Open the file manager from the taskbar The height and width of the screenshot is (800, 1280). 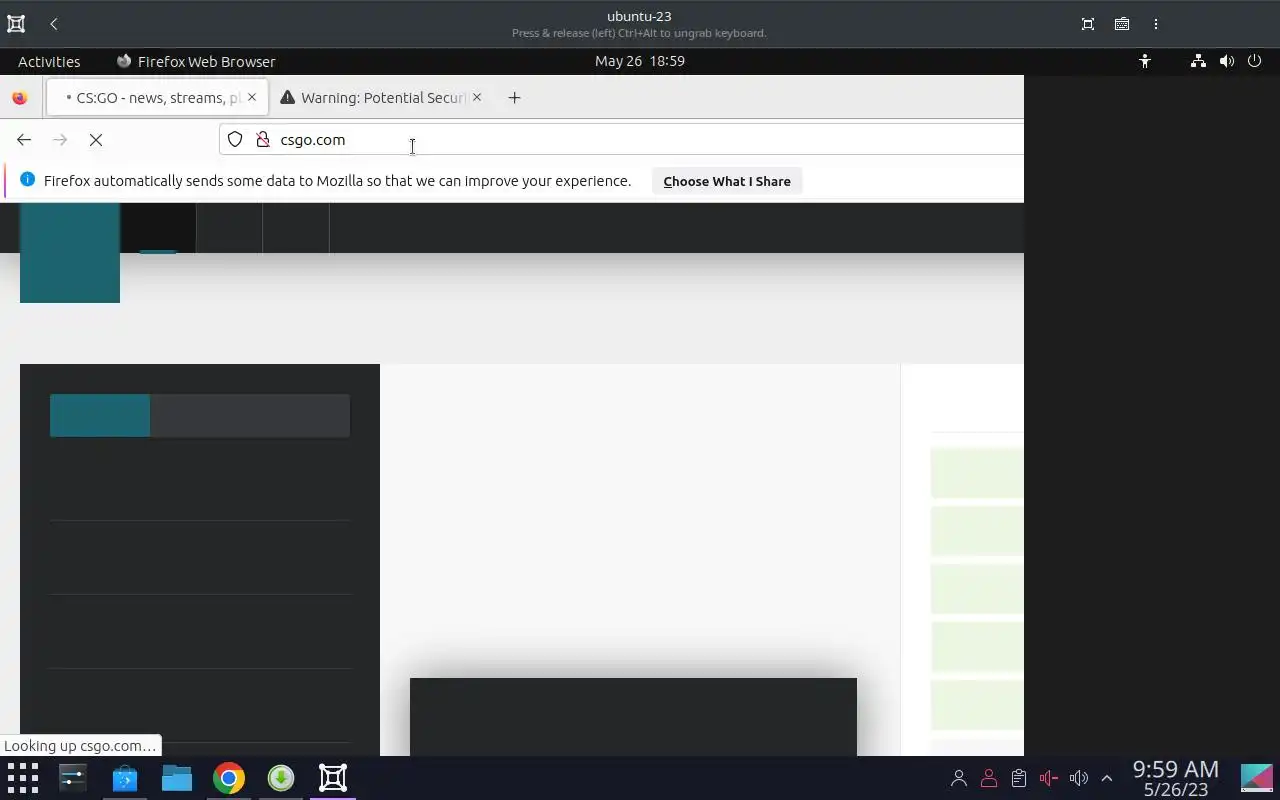(177, 778)
